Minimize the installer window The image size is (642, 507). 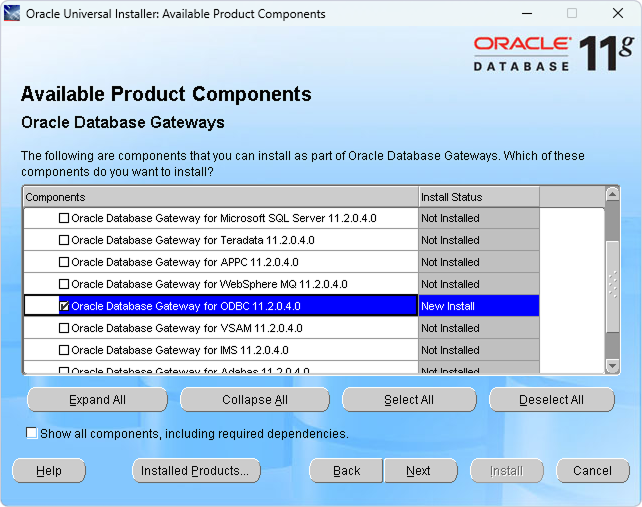click(x=527, y=14)
